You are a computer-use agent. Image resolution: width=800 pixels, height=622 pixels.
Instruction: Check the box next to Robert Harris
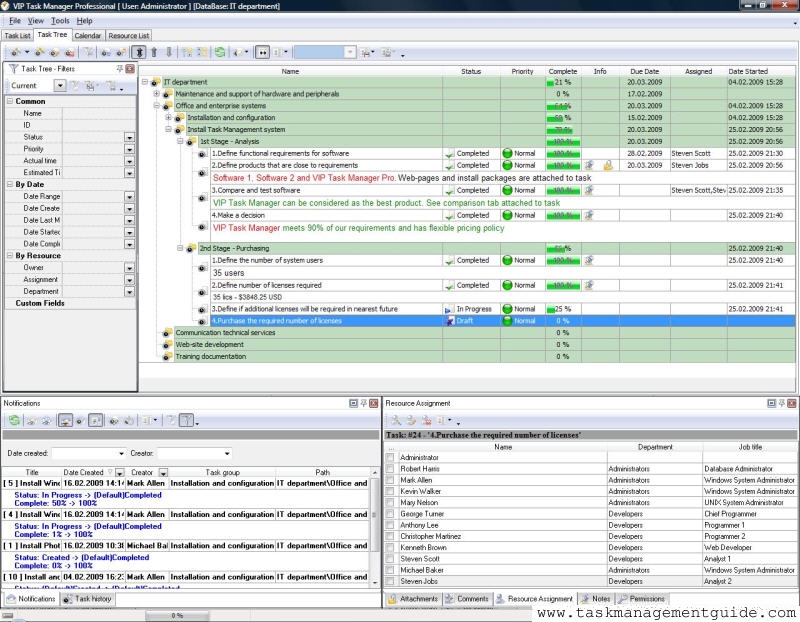coord(391,468)
